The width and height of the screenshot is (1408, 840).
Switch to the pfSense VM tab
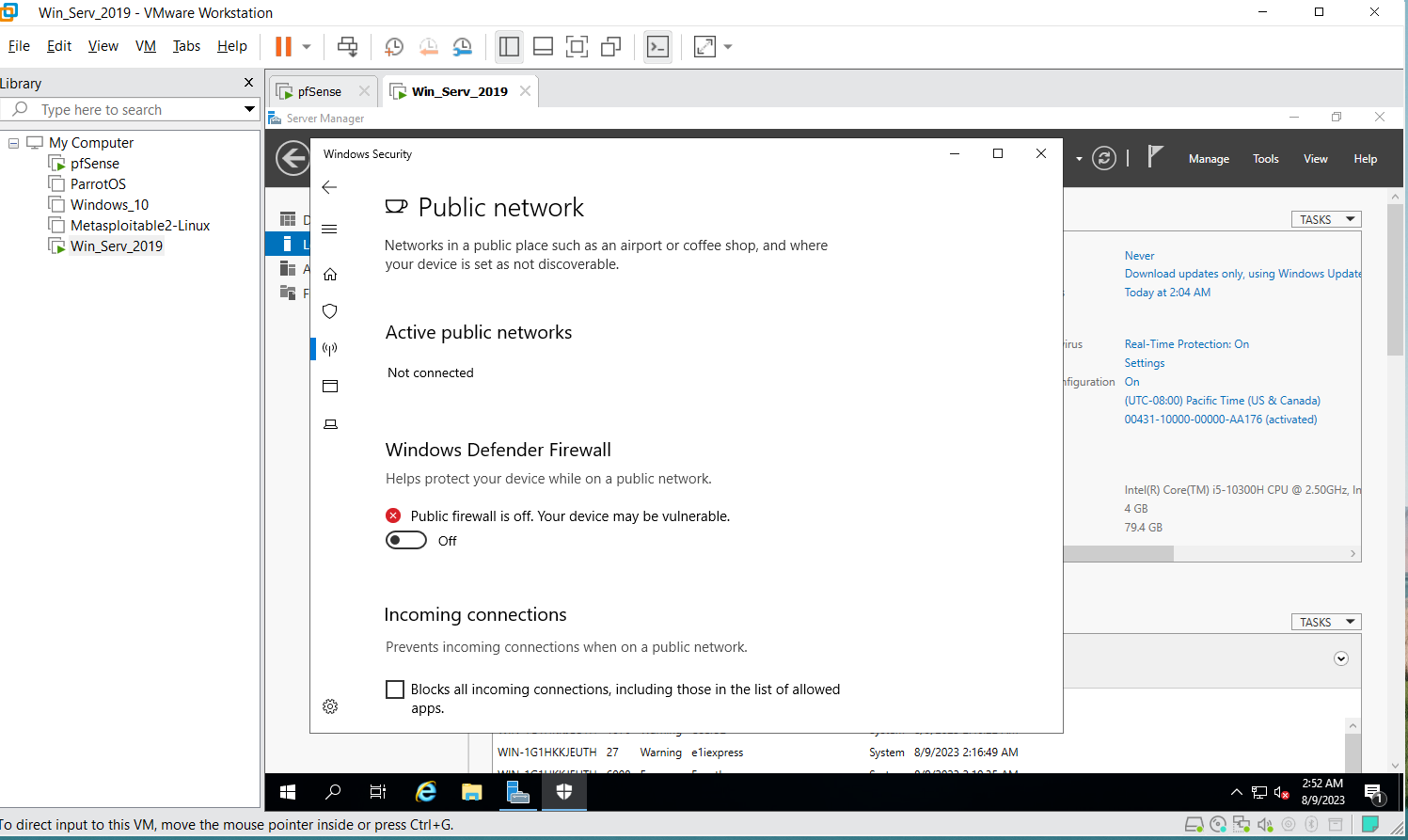pyautogui.click(x=319, y=91)
